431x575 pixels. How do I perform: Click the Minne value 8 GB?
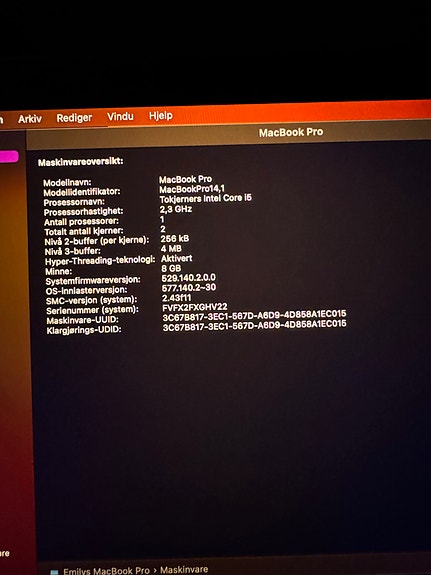[x=171, y=268]
